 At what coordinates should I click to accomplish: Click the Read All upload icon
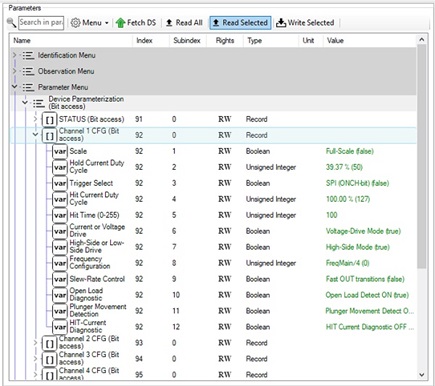pos(169,23)
